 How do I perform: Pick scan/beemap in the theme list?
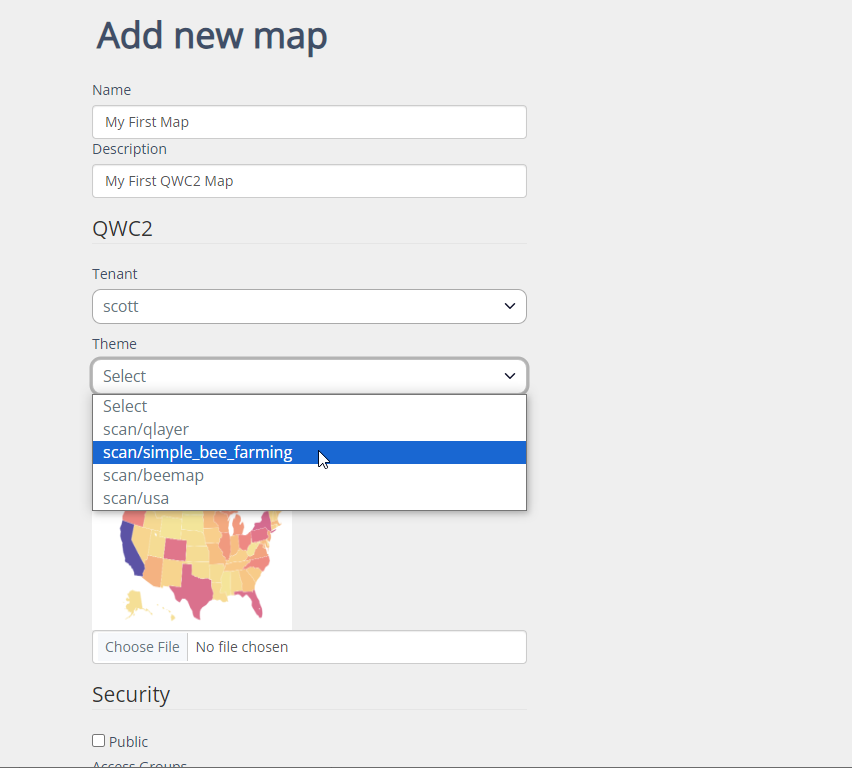point(153,475)
